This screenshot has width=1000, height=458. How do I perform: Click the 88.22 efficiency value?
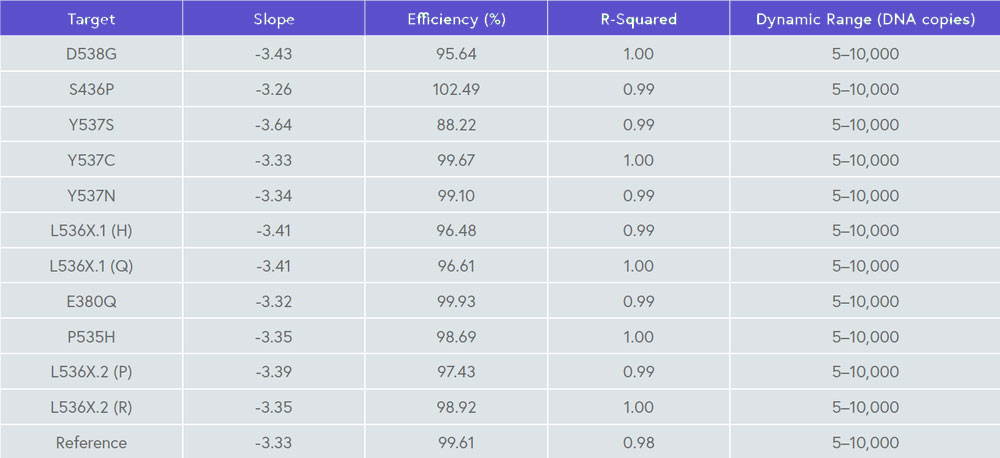pyautogui.click(x=456, y=125)
